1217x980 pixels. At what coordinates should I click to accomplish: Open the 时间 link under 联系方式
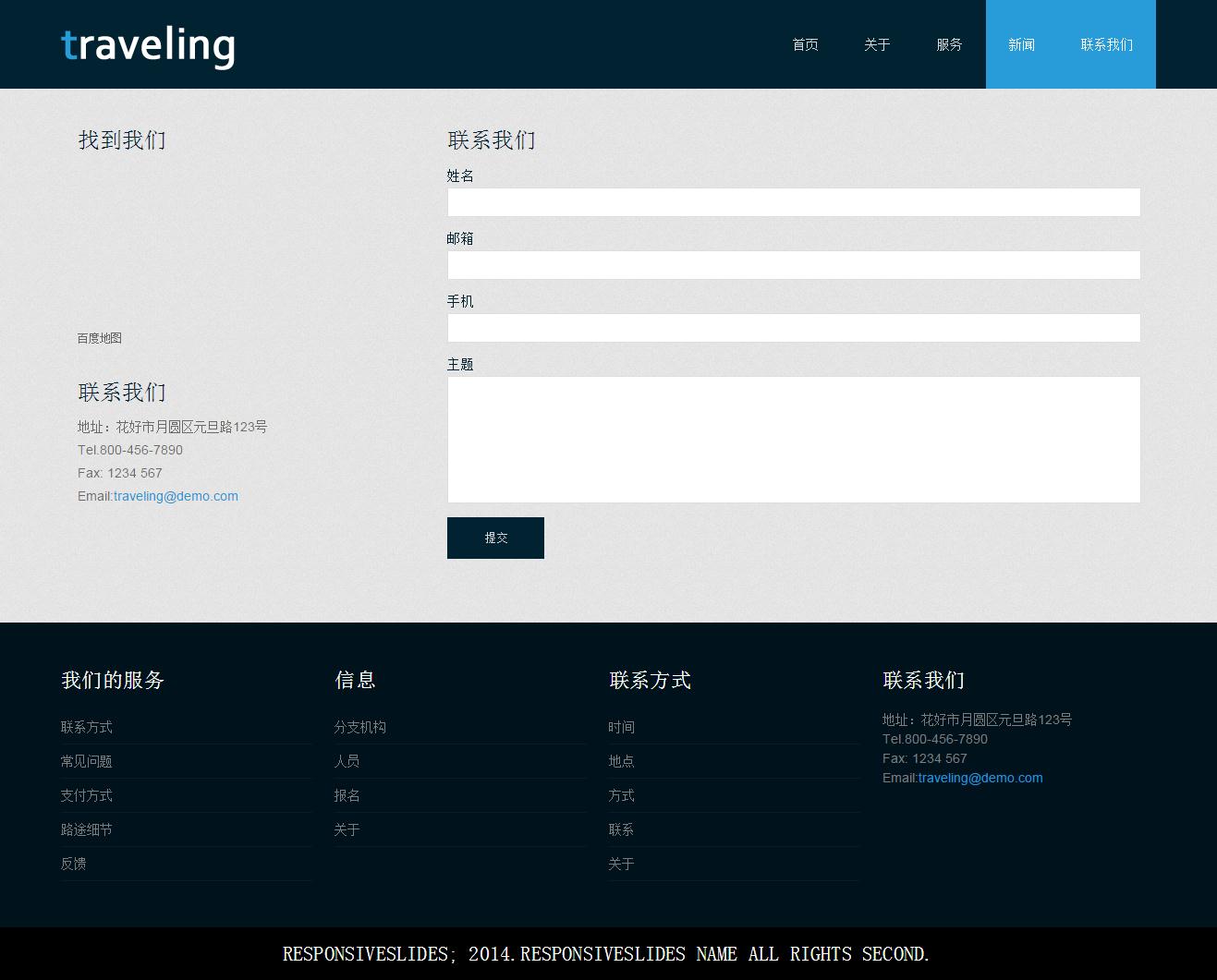622,727
